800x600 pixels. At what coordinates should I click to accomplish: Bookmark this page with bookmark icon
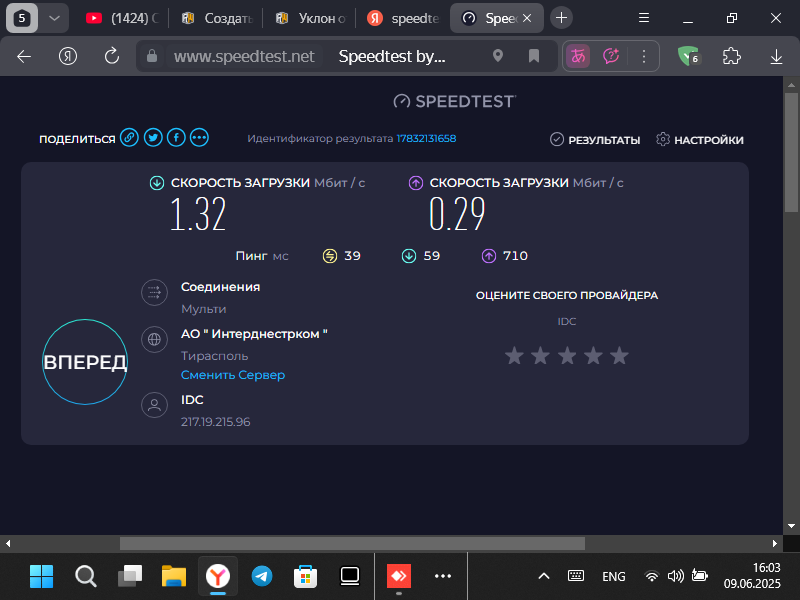pyautogui.click(x=534, y=56)
